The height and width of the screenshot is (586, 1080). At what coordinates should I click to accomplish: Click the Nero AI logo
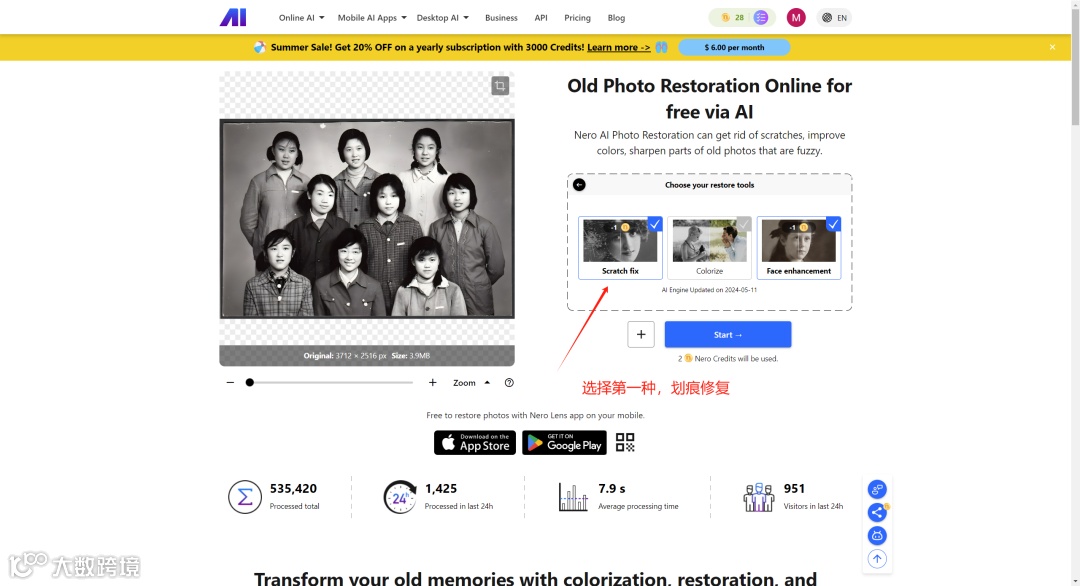click(233, 17)
